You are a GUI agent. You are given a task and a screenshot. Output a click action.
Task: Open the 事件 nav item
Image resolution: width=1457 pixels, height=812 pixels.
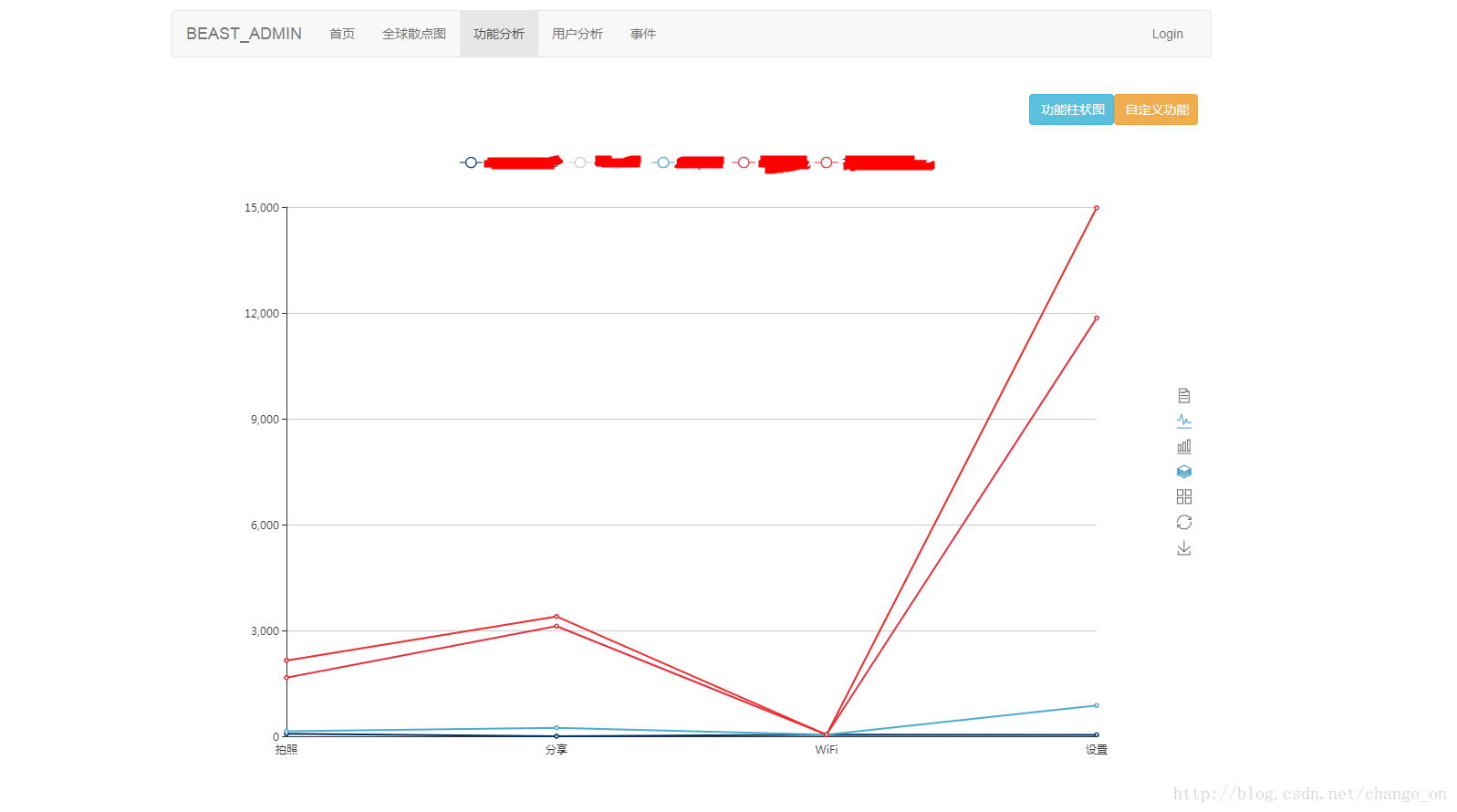click(643, 34)
